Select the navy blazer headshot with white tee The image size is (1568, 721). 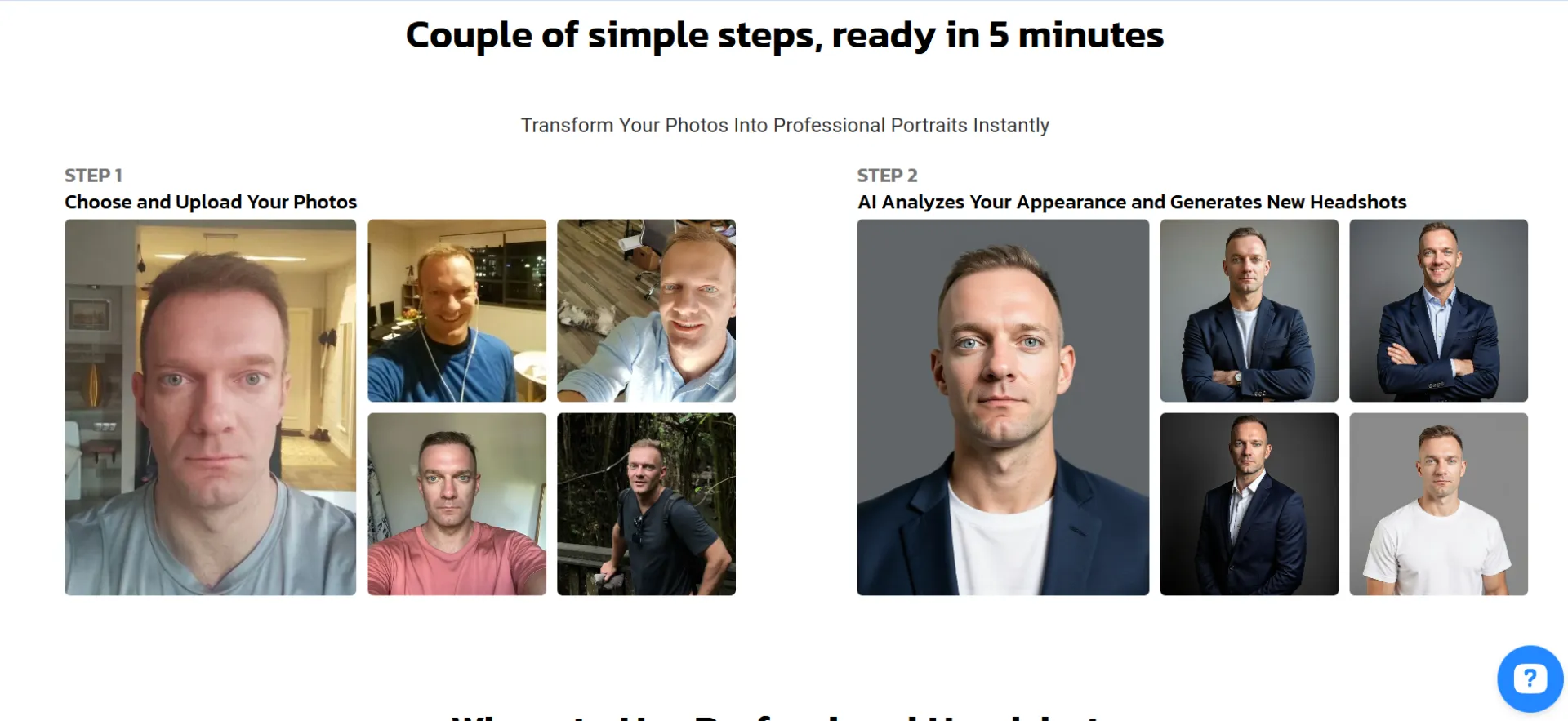[1249, 310]
